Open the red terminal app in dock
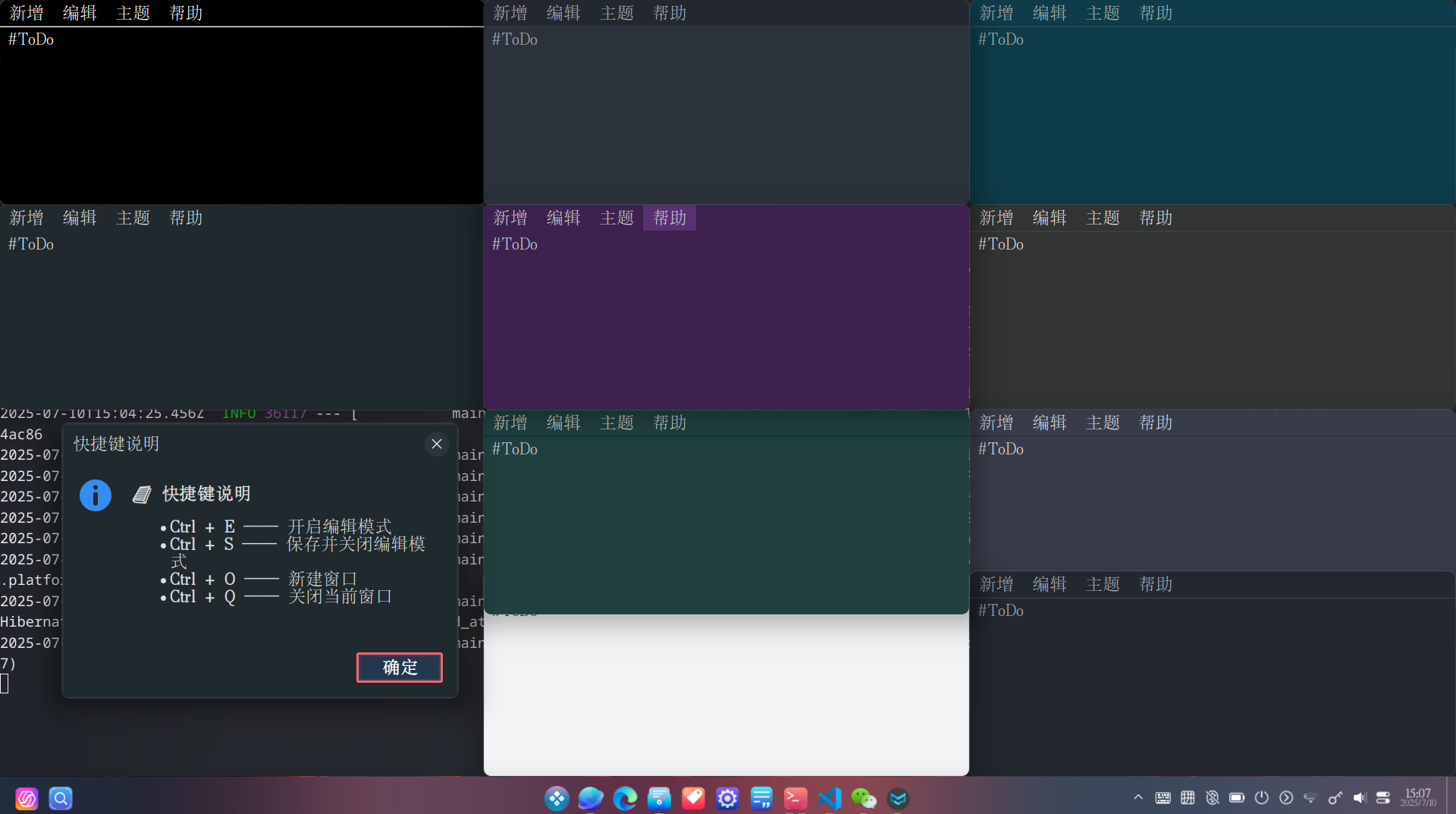1456x814 pixels. (x=795, y=798)
